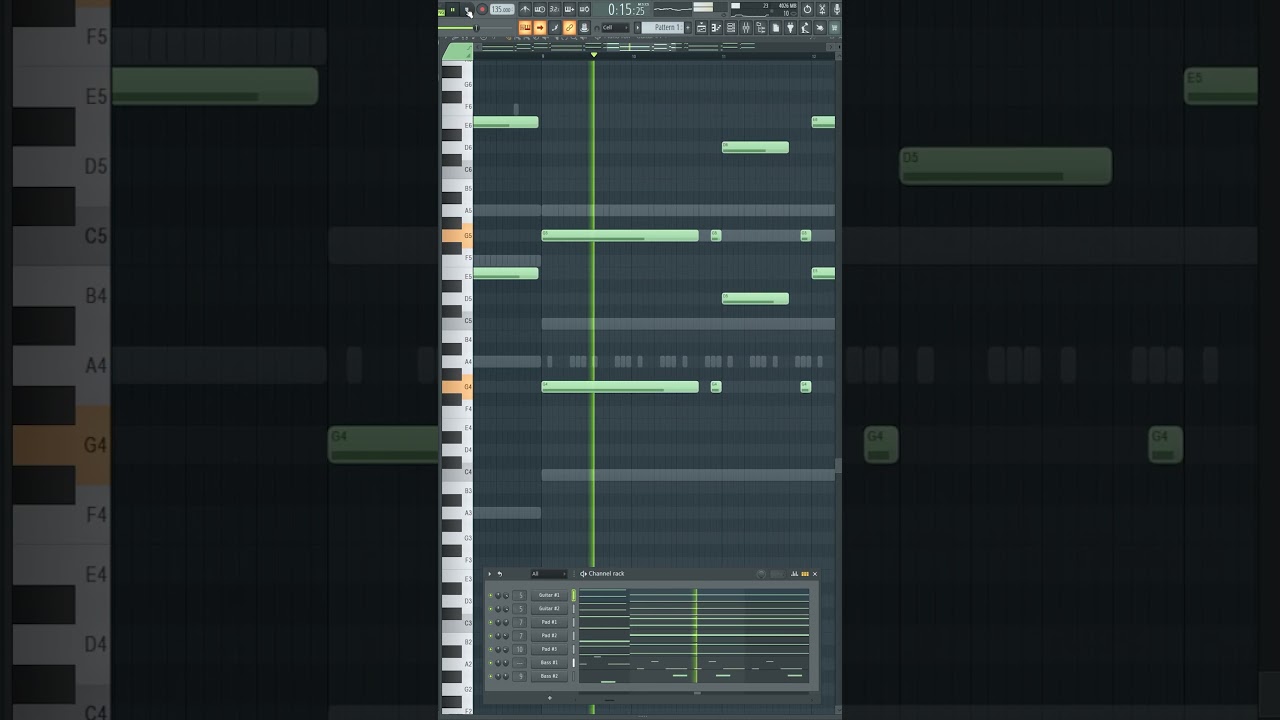Mute the Bass #1 channel LED
1280x720 pixels.
pyautogui.click(x=491, y=663)
